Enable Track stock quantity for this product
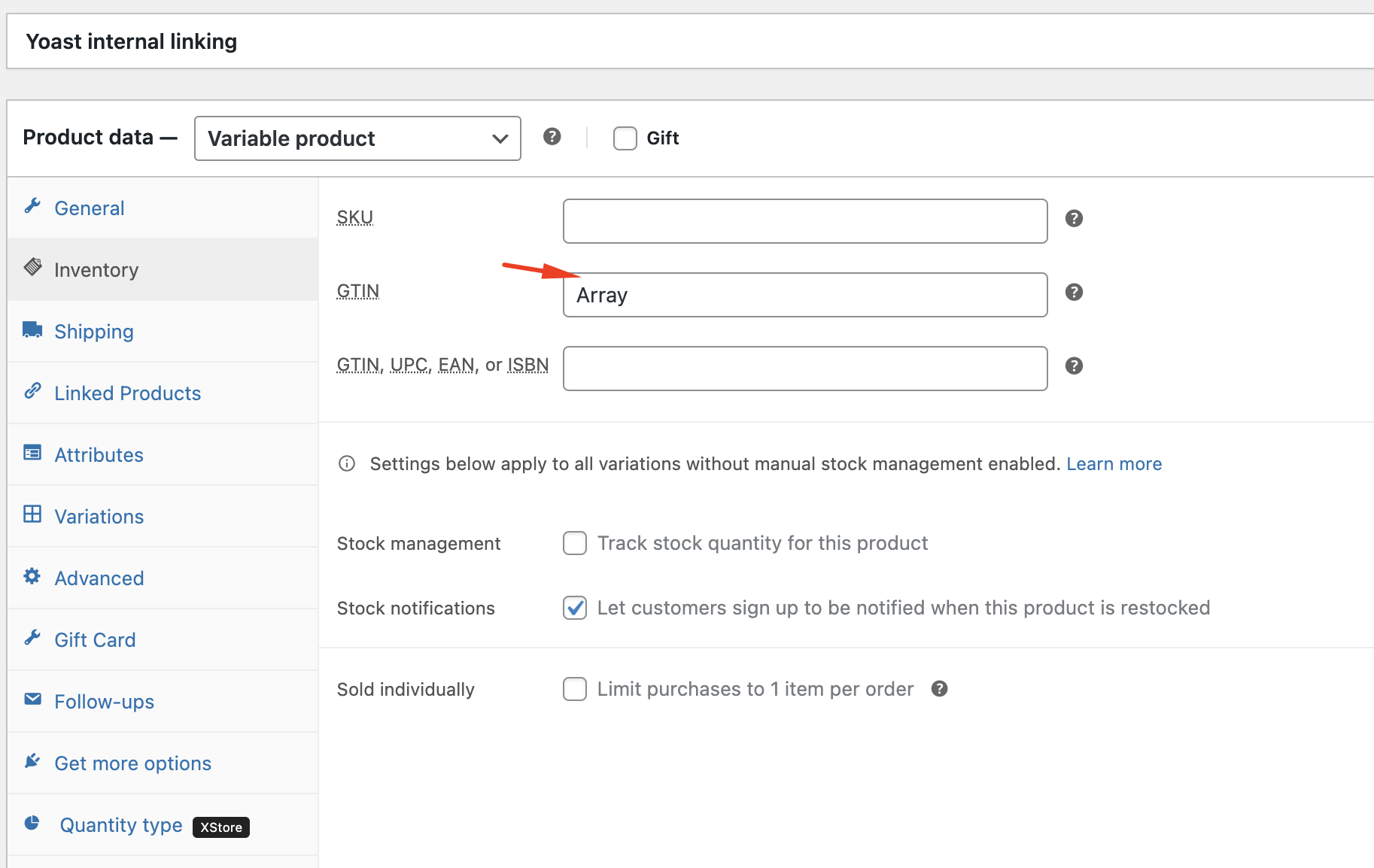1374x868 pixels. [x=575, y=543]
